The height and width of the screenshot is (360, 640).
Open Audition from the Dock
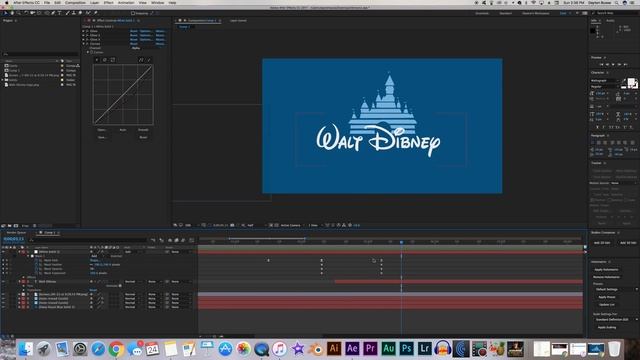[x=388, y=349]
